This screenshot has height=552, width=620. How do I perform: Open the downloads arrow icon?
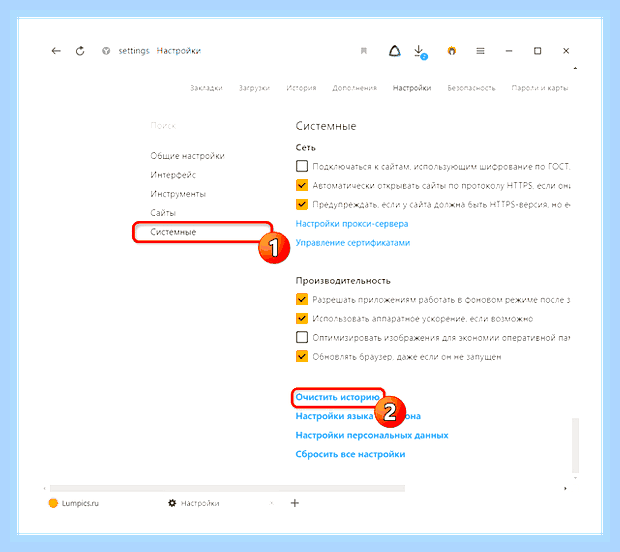point(420,52)
